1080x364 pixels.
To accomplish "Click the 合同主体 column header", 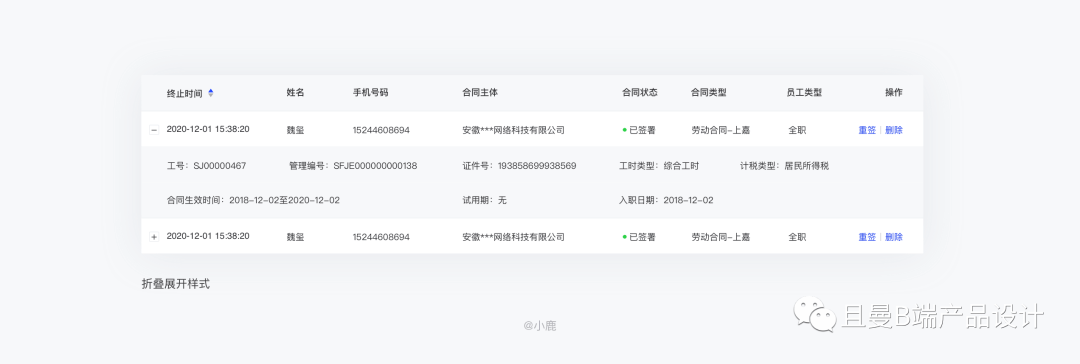I will 480,92.
